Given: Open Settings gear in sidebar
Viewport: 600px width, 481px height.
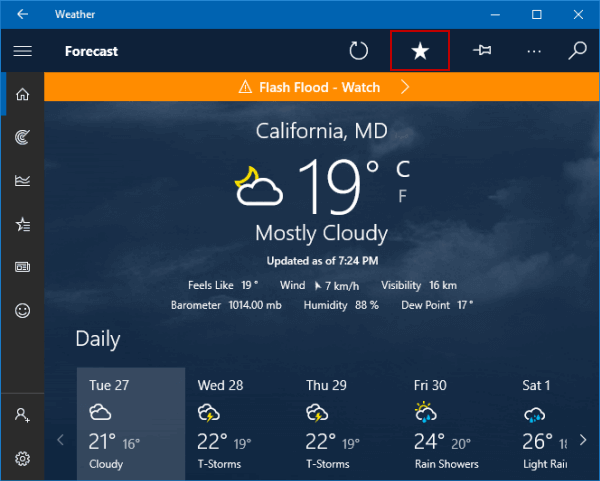Looking at the screenshot, I should point(23,458).
